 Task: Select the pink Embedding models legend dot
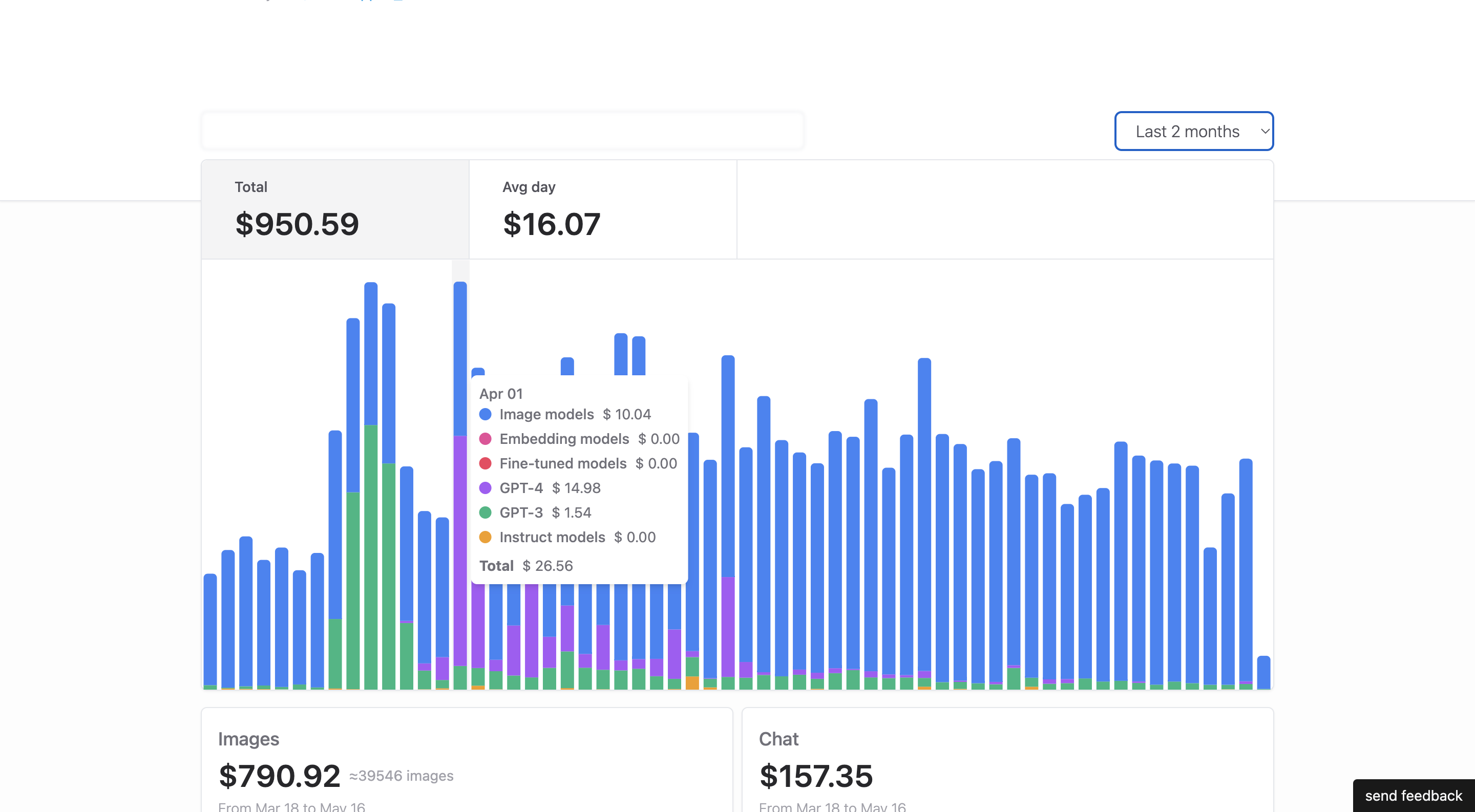tap(486, 439)
